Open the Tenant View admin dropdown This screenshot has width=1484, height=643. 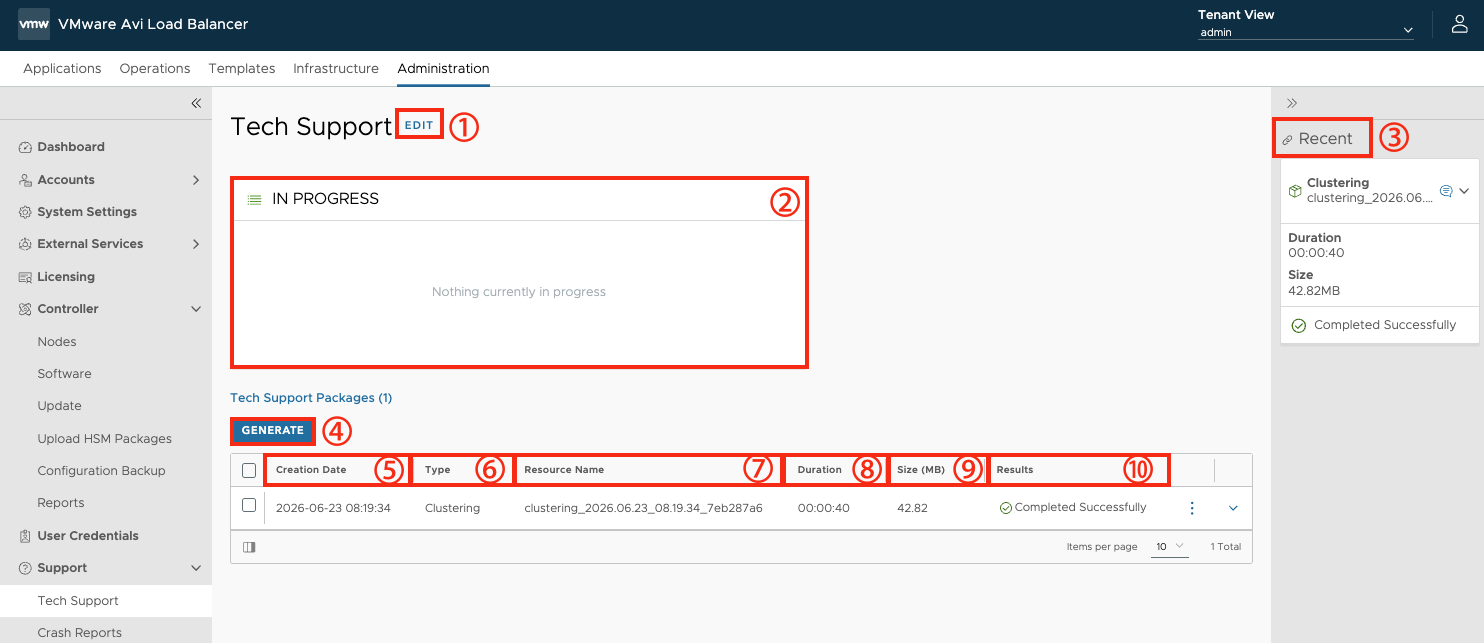[x=1306, y=31]
